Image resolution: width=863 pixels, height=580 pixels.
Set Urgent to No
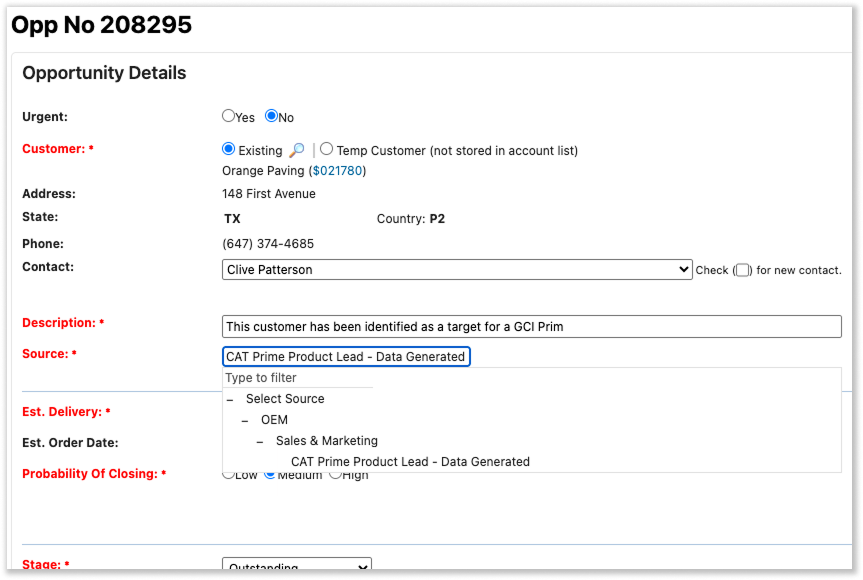[271, 116]
